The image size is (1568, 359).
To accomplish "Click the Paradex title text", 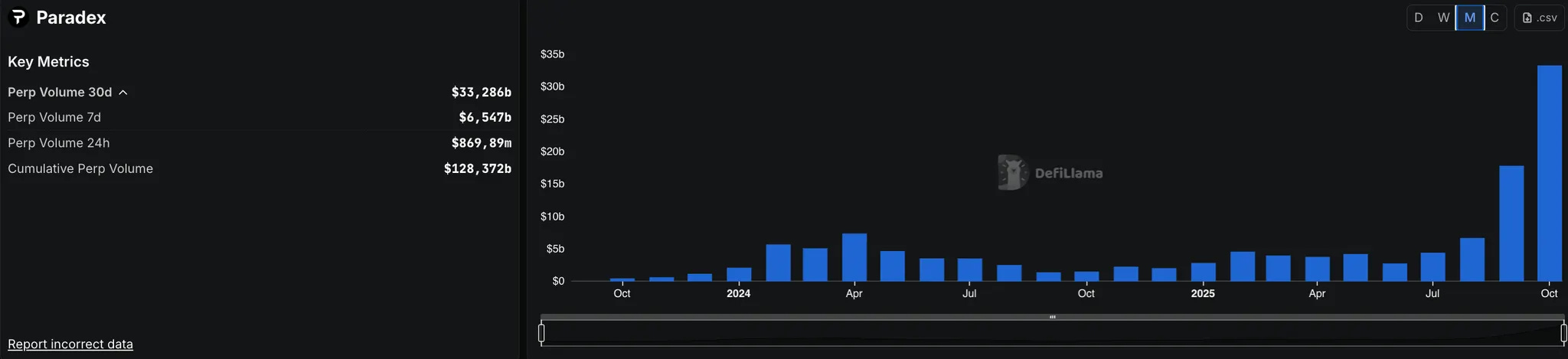I will (71, 18).
